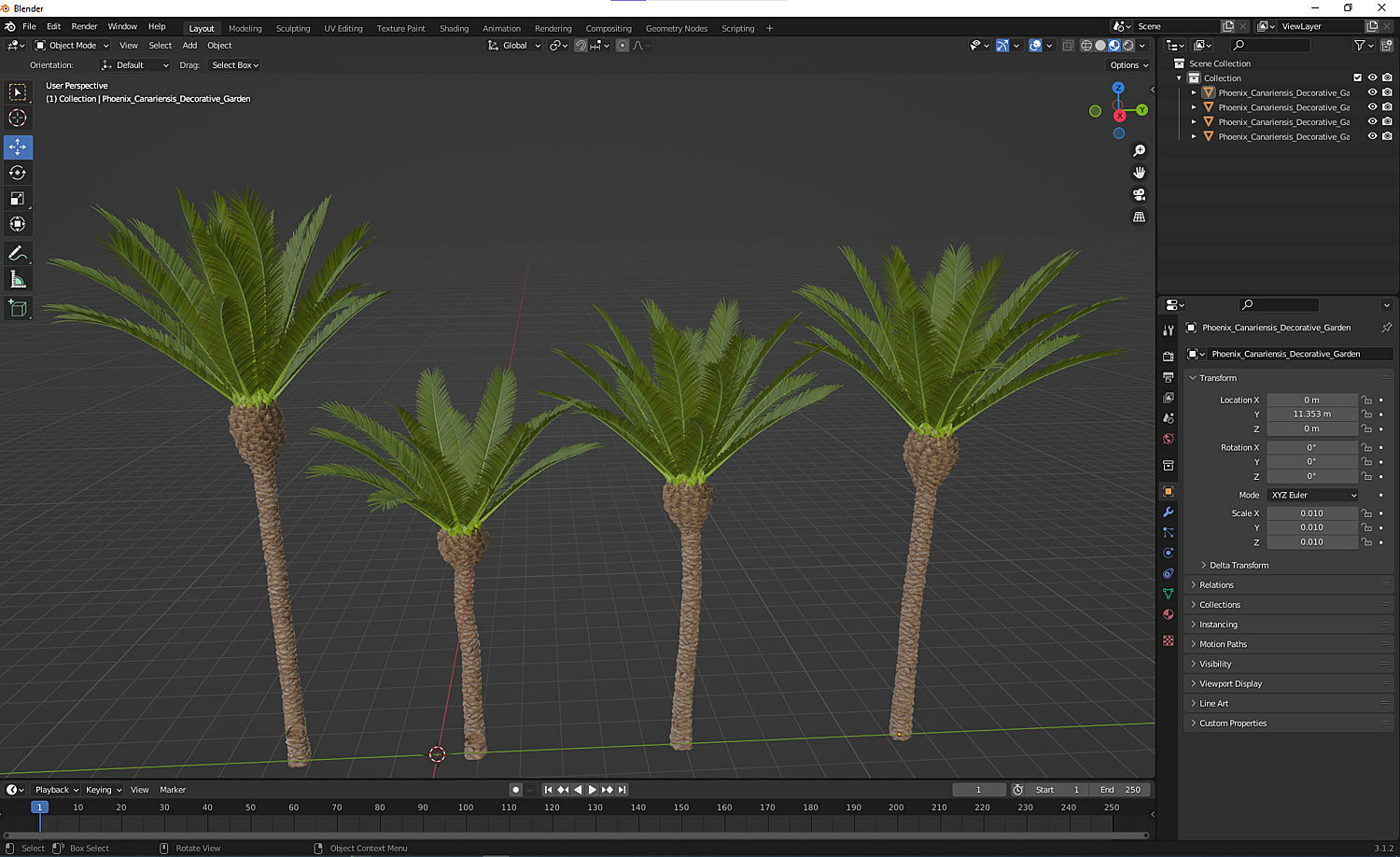Activate the Rotate tool
This screenshot has height=857, width=1400.
point(18,173)
